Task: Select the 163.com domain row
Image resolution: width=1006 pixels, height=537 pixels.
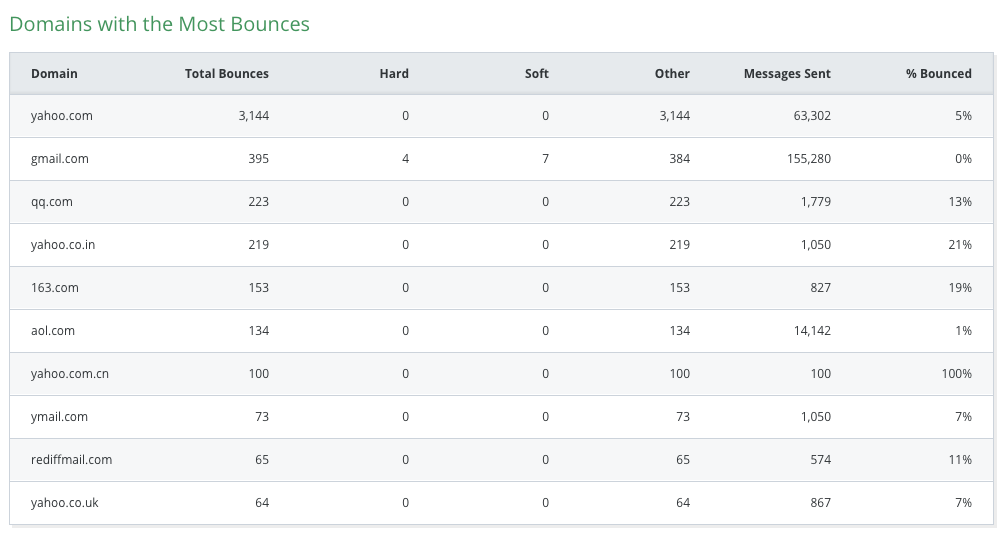Action: click(x=55, y=288)
